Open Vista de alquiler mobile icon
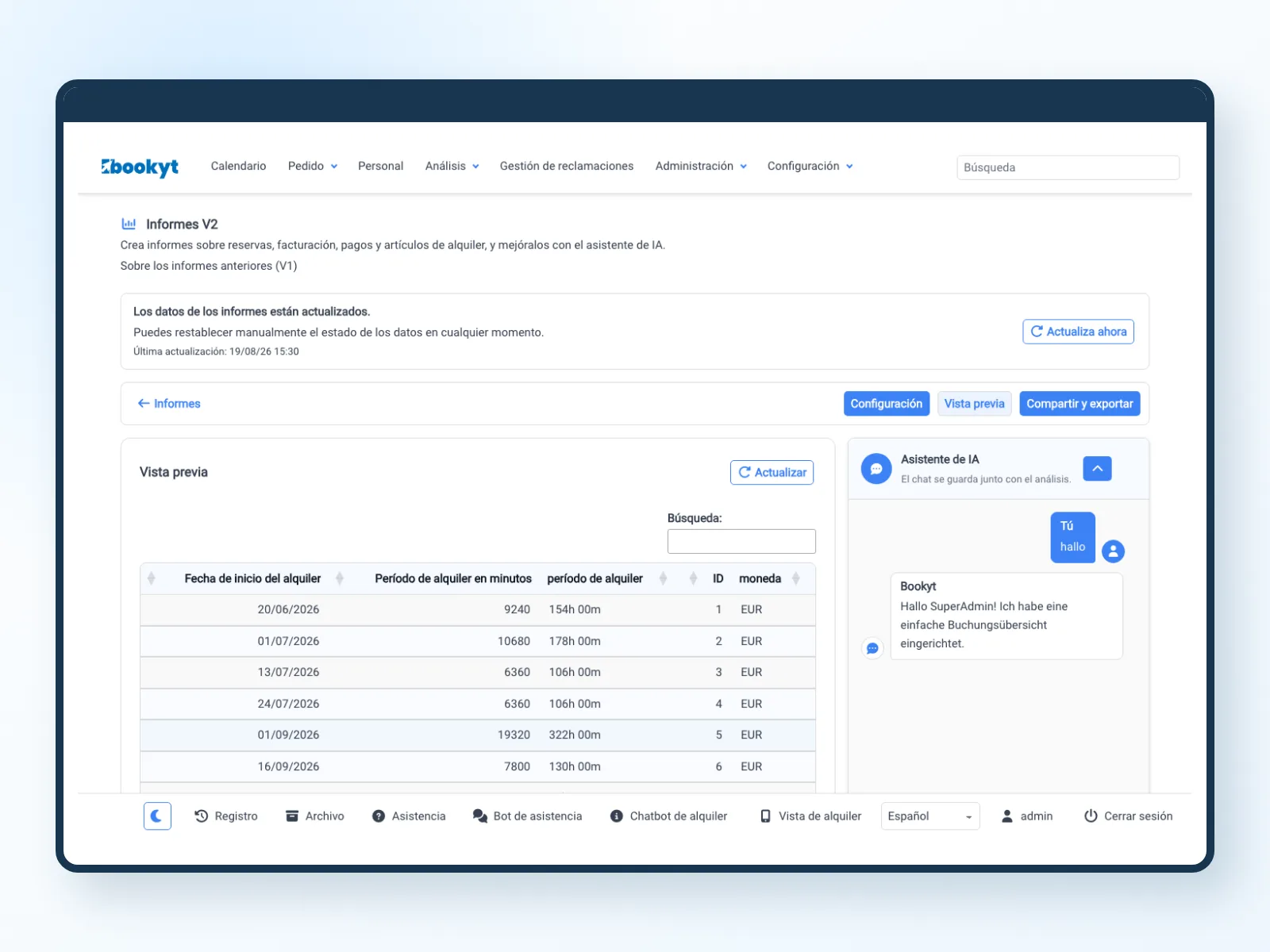The height and width of the screenshot is (952, 1270). point(765,816)
